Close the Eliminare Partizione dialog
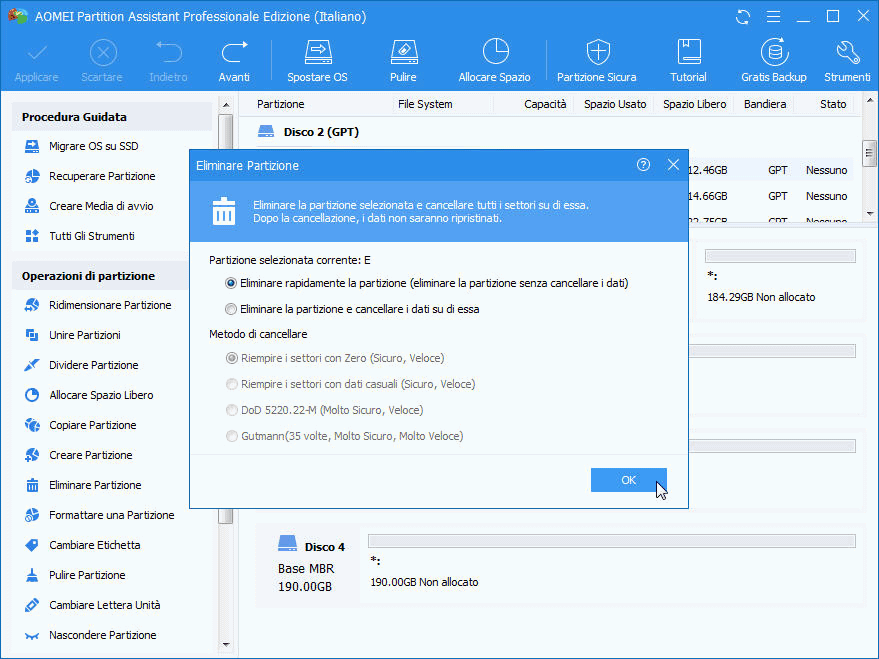This screenshot has height=659, width=879. click(673, 165)
